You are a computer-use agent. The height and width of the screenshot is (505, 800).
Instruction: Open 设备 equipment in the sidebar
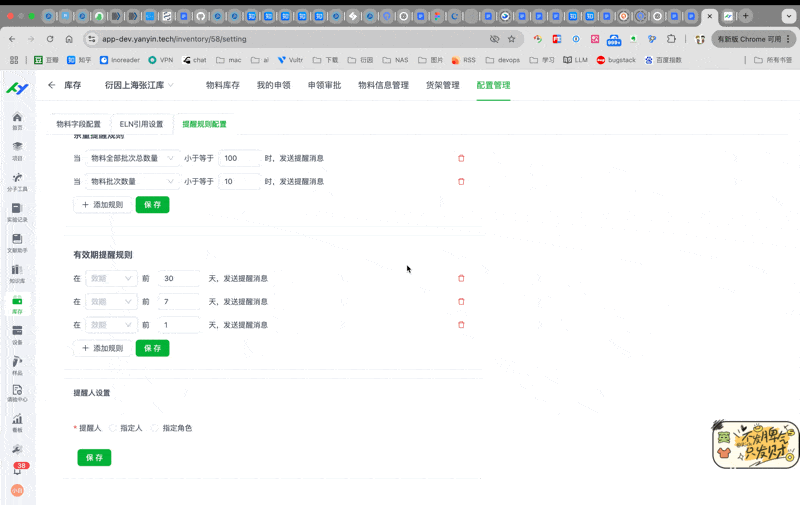[17, 335]
